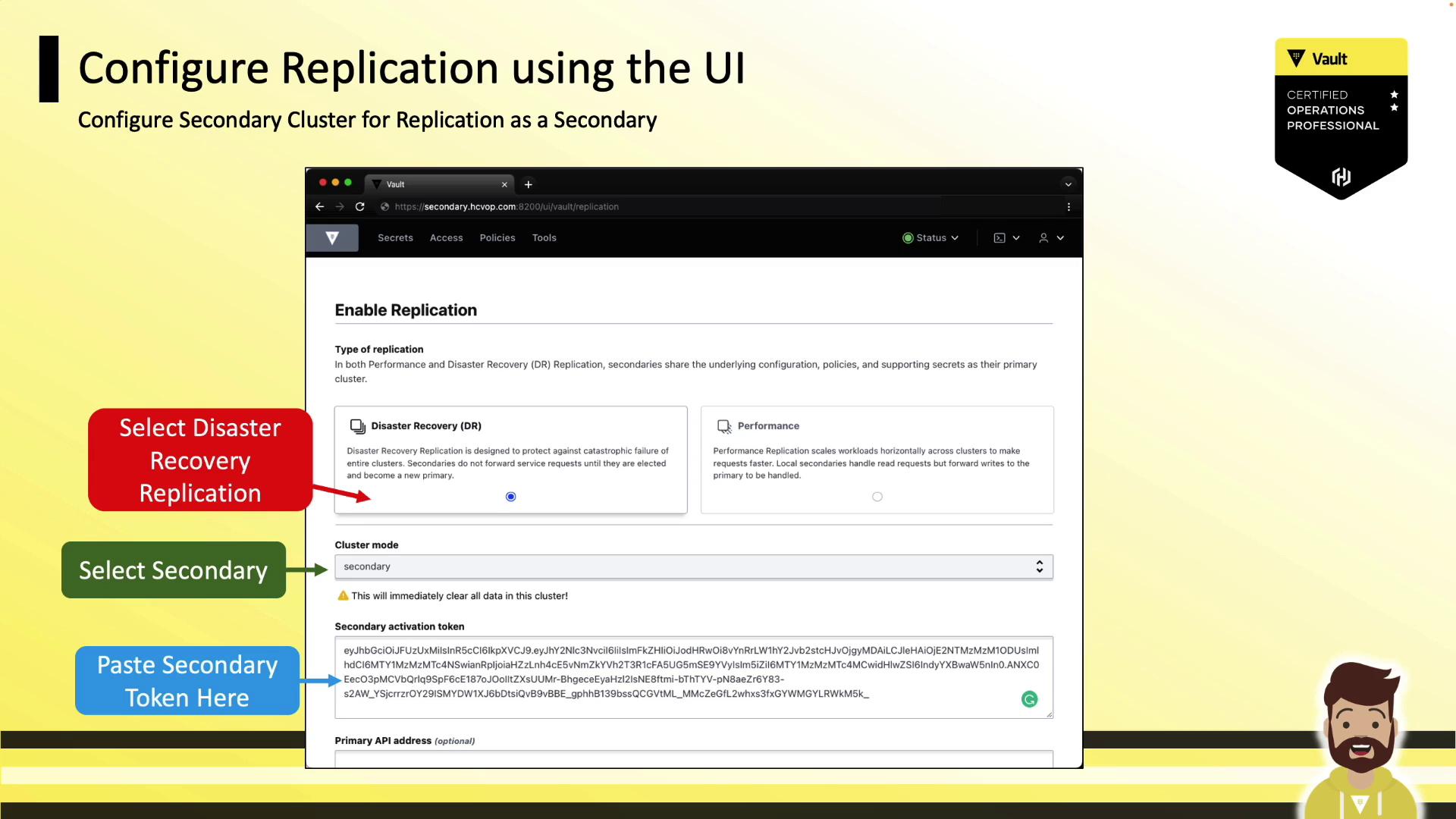Open the Cluster mode dropdown
Image resolution: width=1456 pixels, height=819 pixels.
[693, 566]
